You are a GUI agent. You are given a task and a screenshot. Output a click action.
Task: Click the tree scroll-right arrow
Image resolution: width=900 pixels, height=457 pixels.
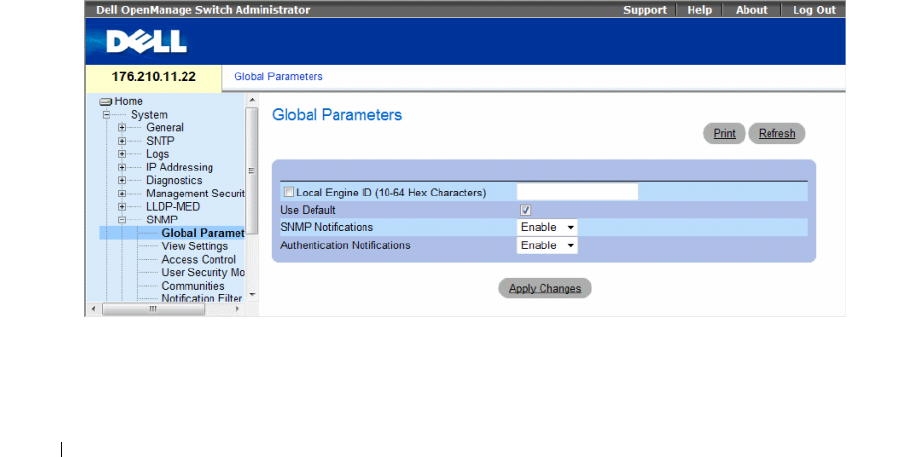click(238, 309)
